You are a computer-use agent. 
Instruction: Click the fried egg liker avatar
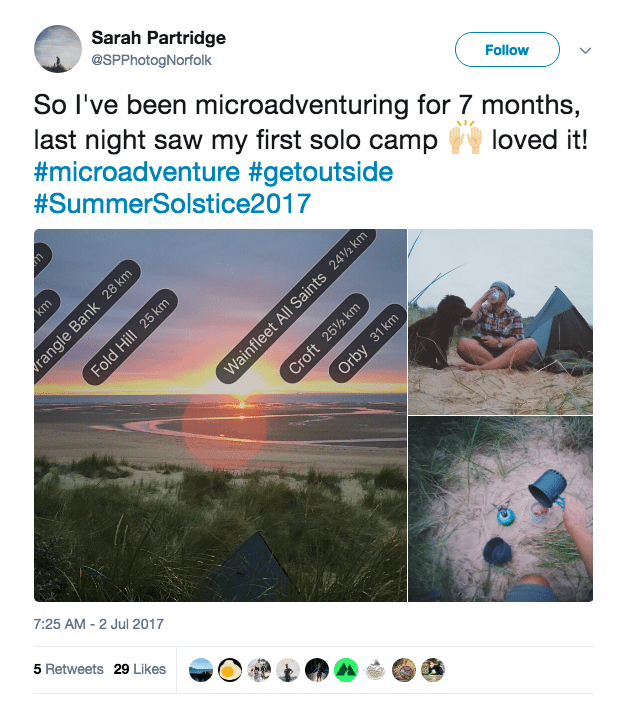coord(230,669)
